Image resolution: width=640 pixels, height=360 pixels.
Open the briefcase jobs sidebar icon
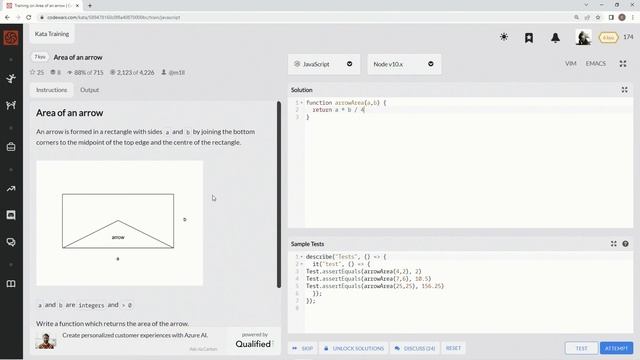(x=11, y=147)
